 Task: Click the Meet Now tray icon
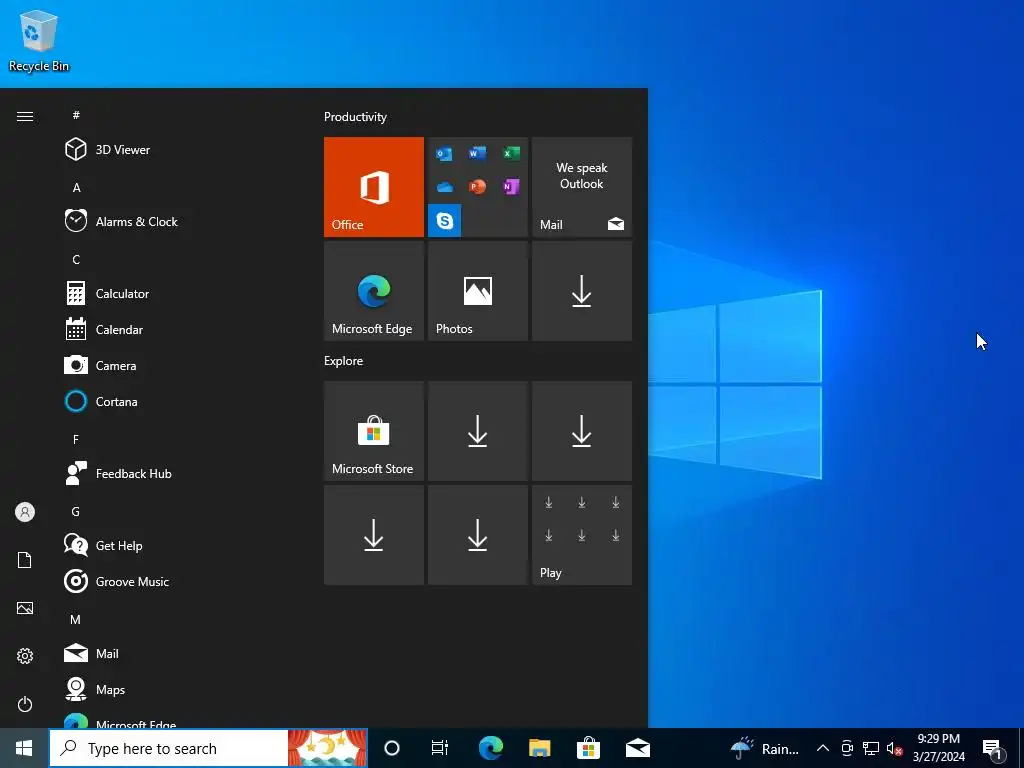point(847,748)
